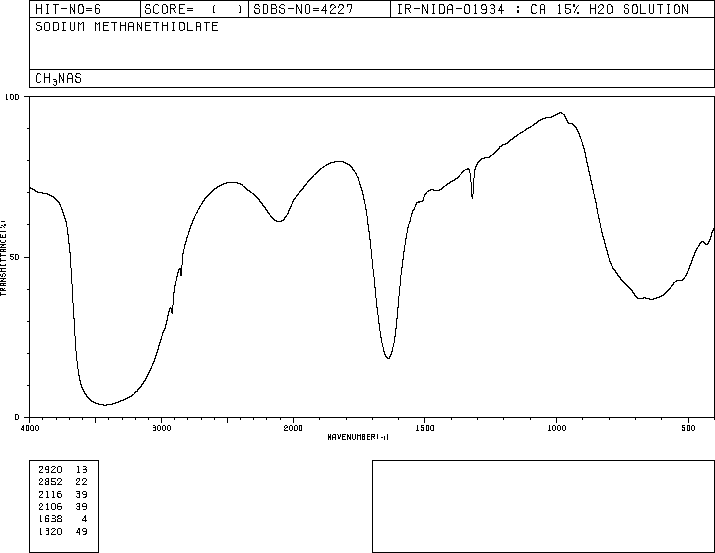Select compound name SODIUM METHANETHIOLATE

click(127, 26)
